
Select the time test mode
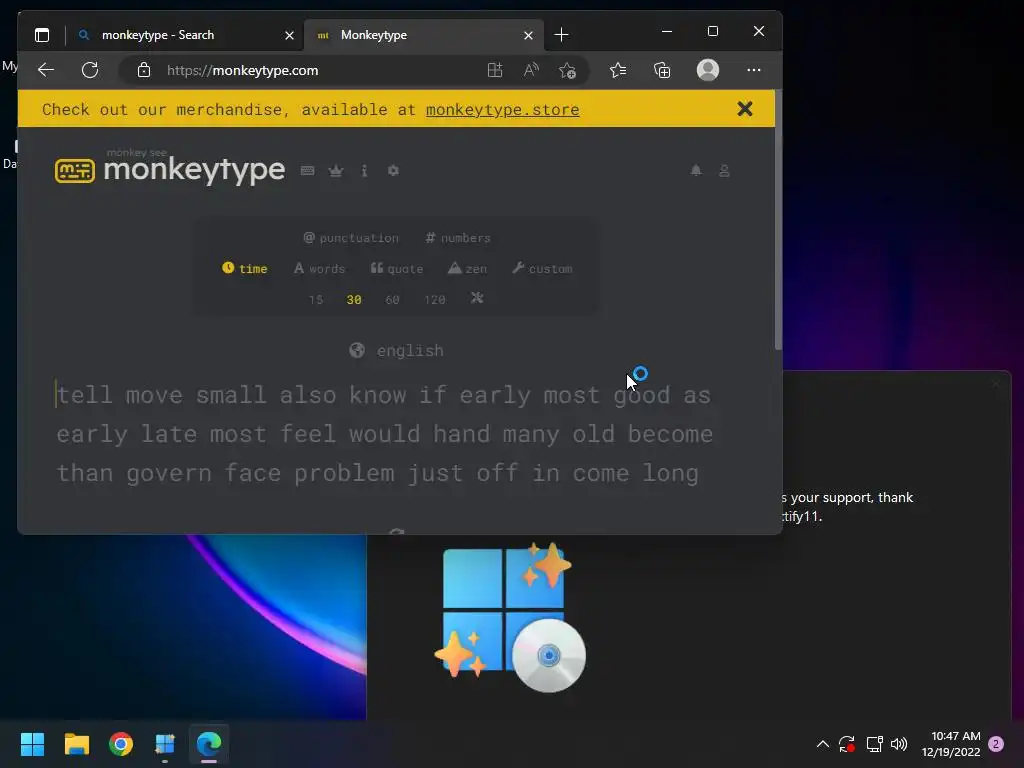(244, 268)
